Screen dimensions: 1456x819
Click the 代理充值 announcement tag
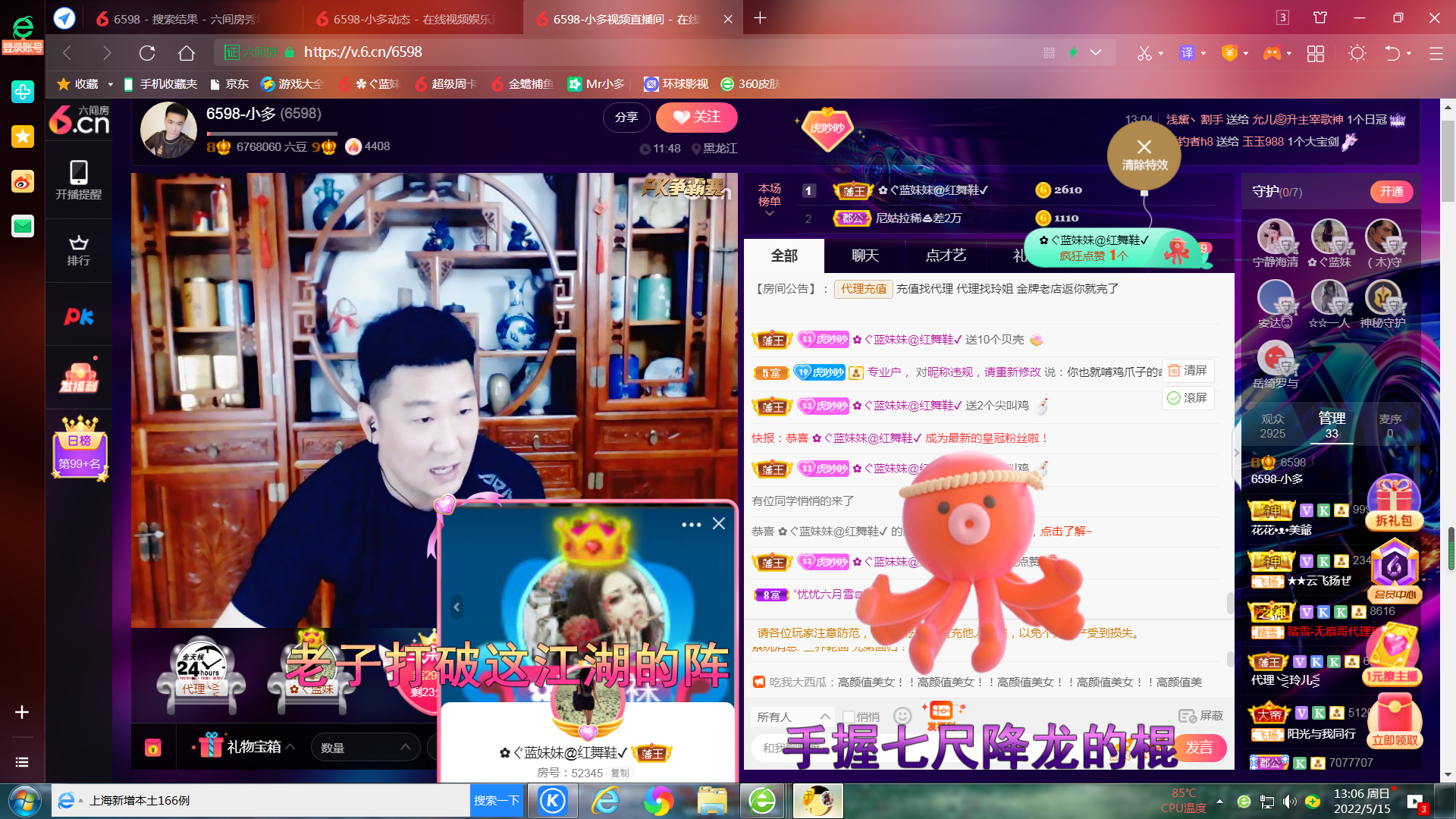863,289
